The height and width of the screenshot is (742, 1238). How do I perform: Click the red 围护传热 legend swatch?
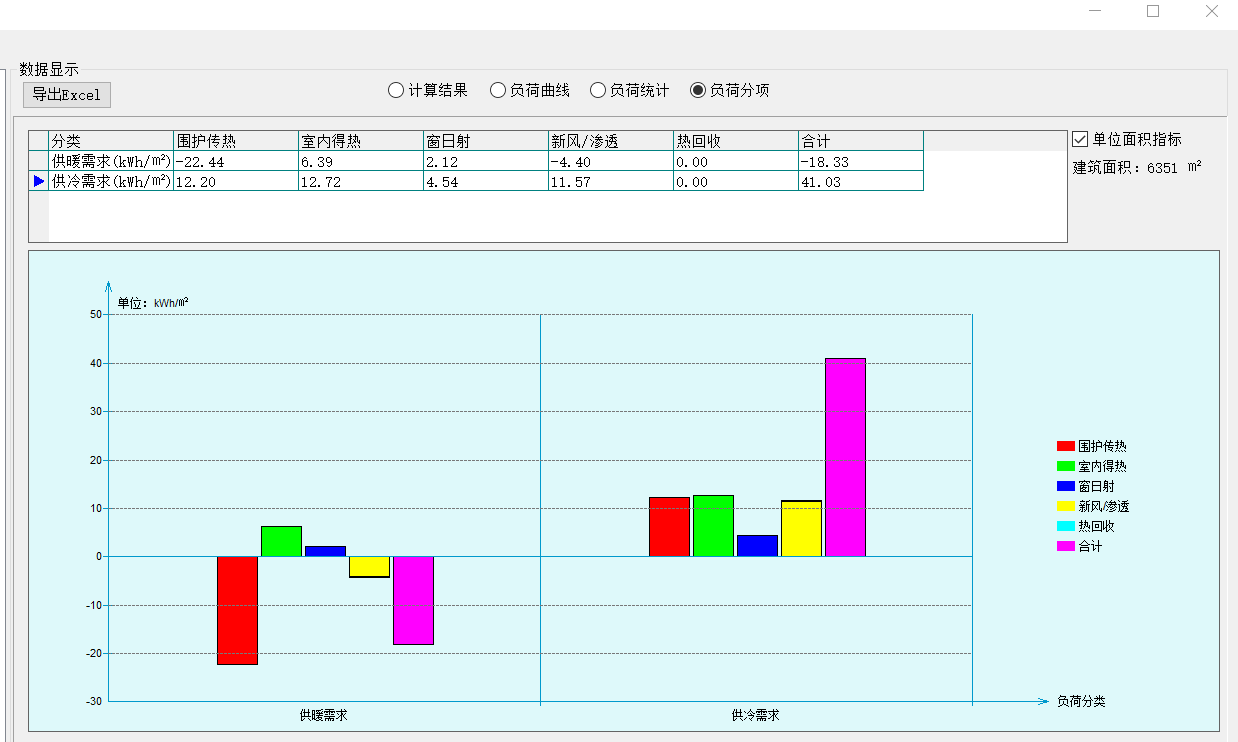coord(1066,446)
